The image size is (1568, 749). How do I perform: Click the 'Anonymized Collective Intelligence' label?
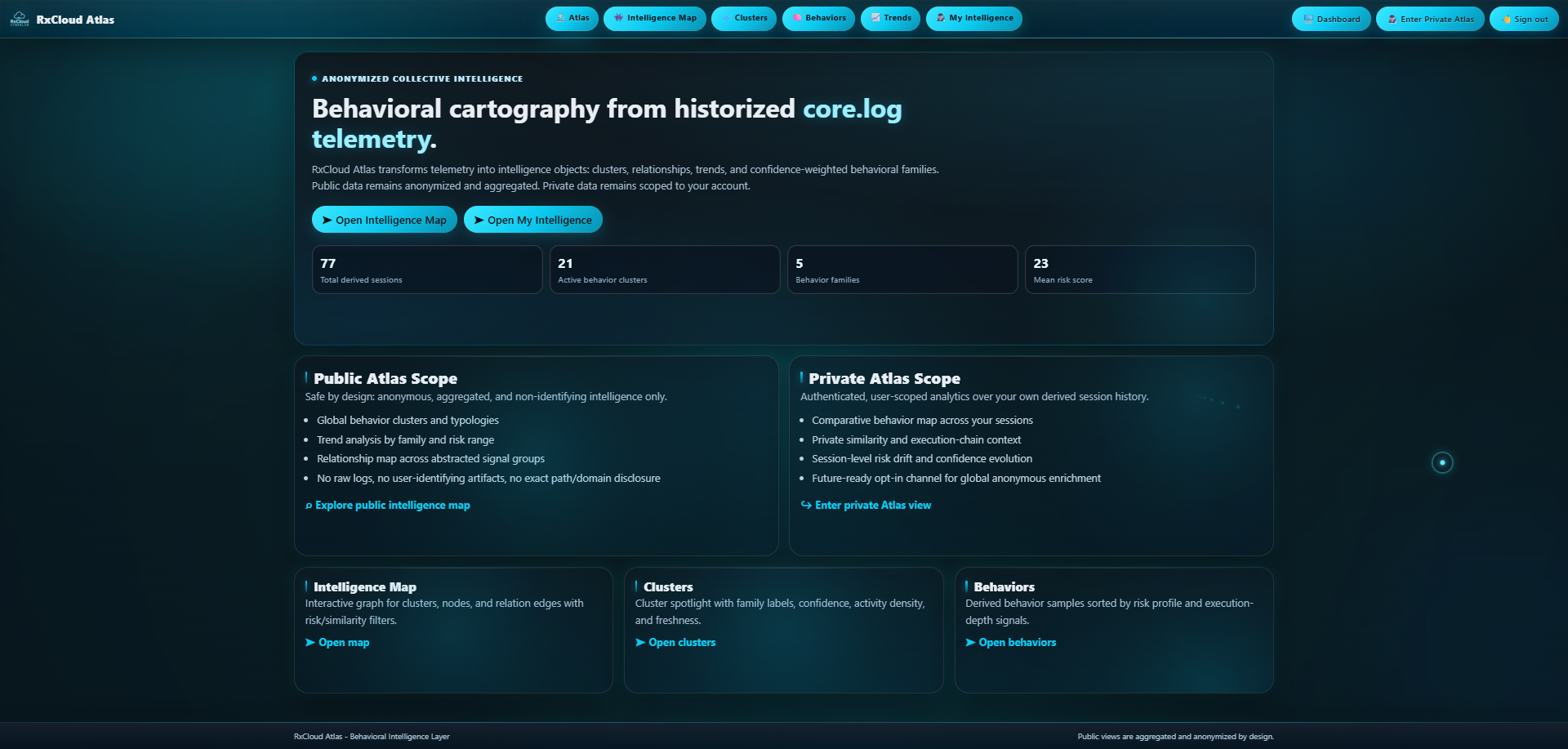pyautogui.click(x=422, y=79)
